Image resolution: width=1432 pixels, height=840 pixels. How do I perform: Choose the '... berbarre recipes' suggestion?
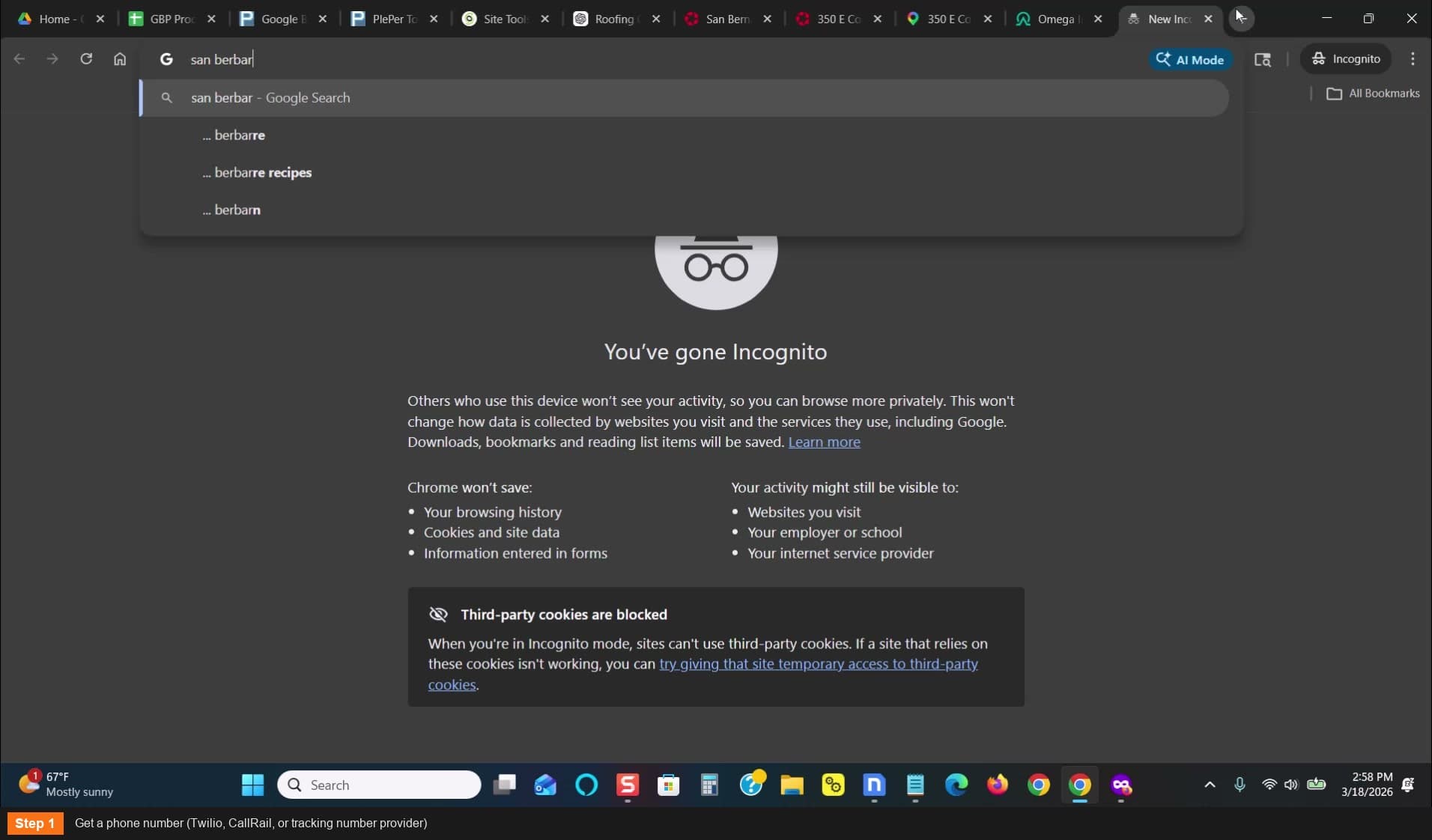coord(685,173)
